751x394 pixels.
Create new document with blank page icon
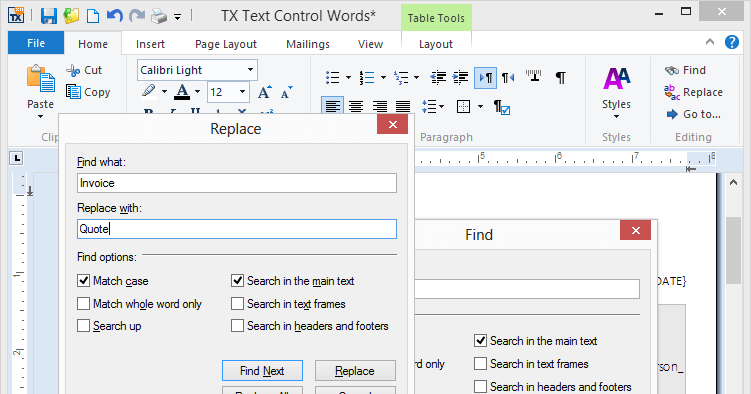pyautogui.click(x=93, y=16)
